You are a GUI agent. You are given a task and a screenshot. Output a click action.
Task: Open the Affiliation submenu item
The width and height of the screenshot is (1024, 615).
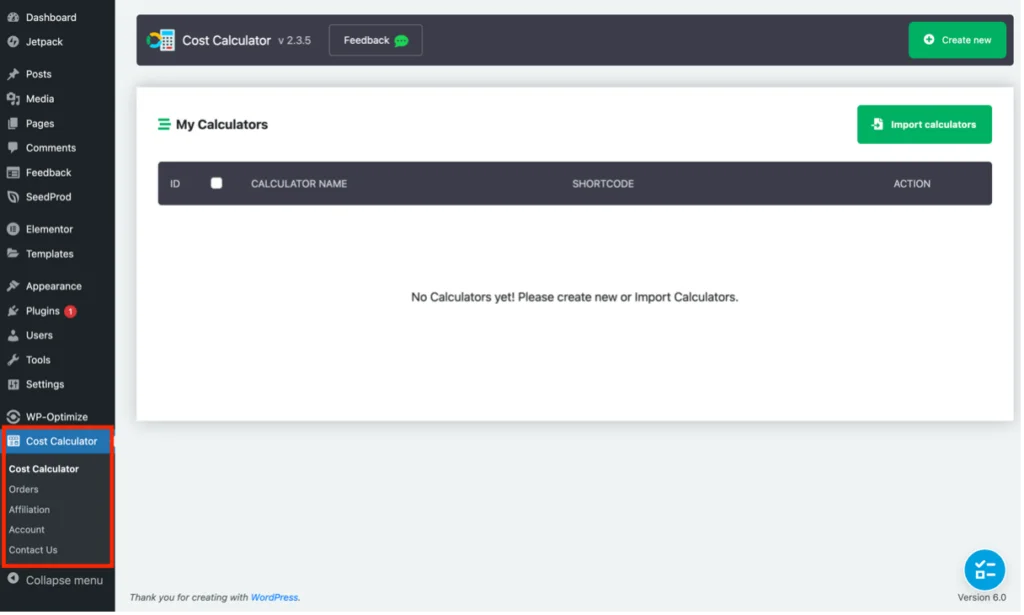tap(29, 510)
